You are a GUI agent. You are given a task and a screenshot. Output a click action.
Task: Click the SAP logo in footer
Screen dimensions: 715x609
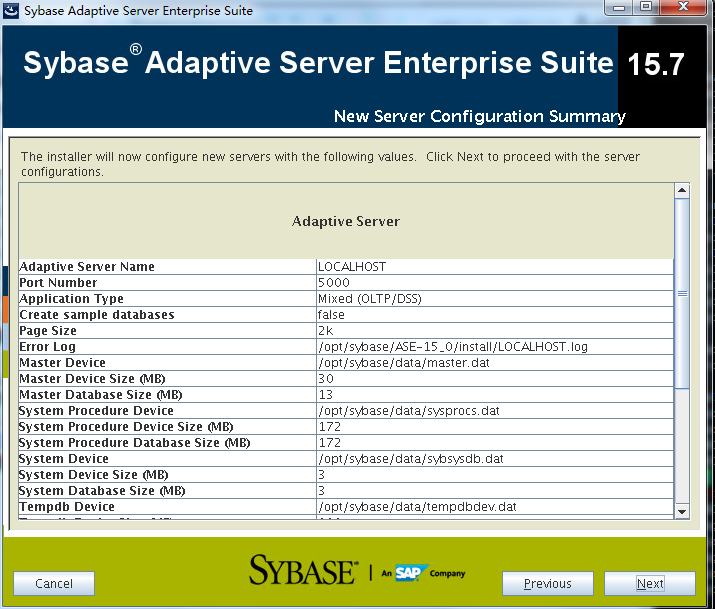pos(411,573)
